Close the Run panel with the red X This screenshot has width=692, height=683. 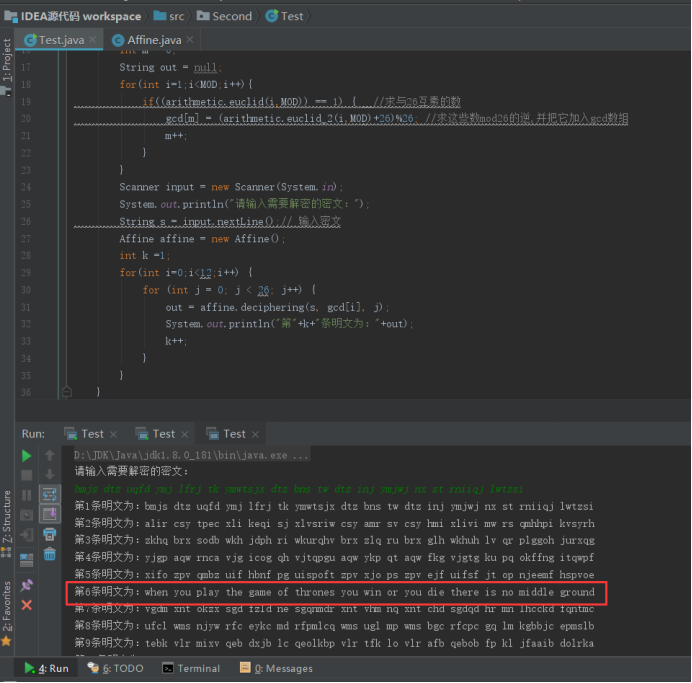[26, 605]
